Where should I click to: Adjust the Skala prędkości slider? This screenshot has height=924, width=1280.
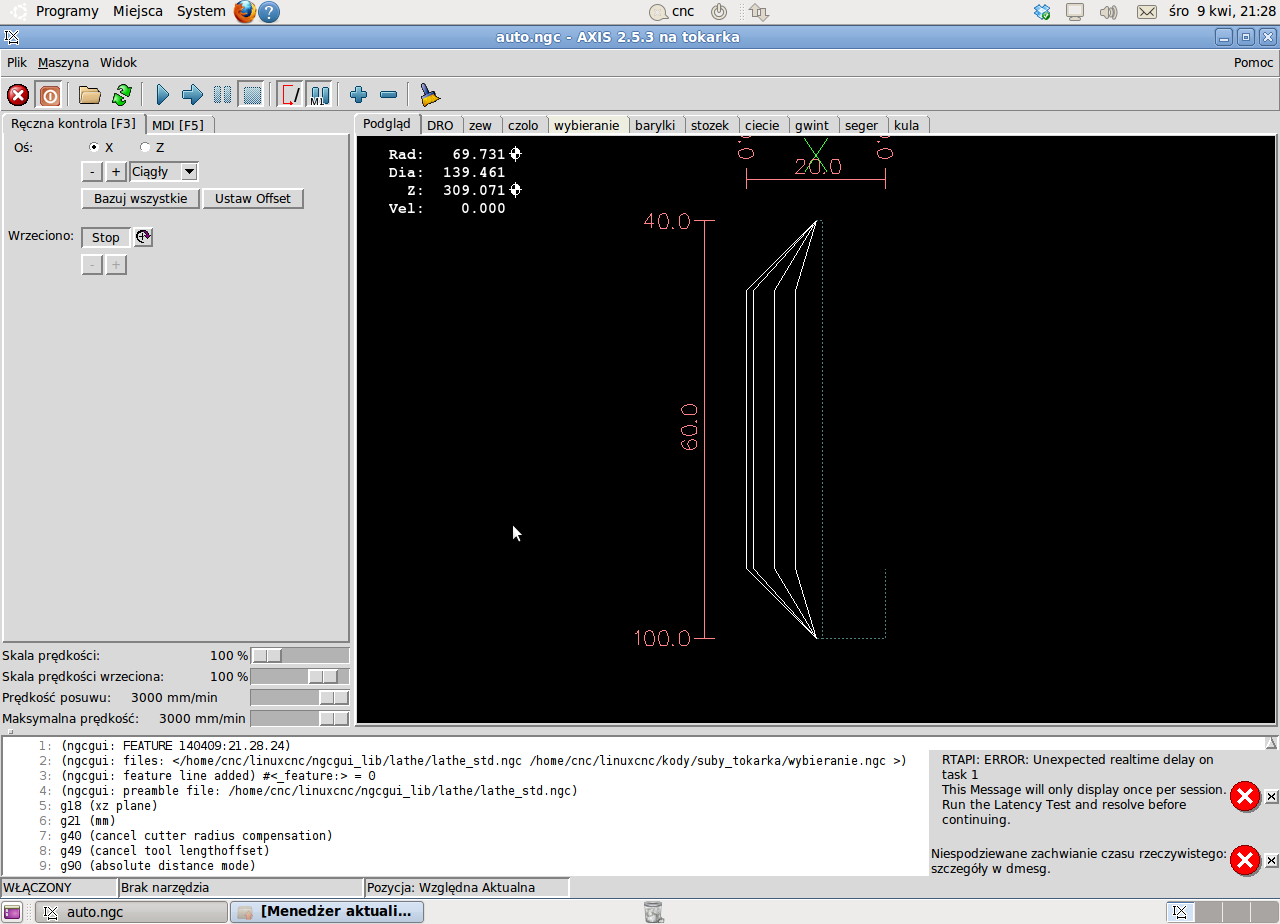pyautogui.click(x=299, y=656)
